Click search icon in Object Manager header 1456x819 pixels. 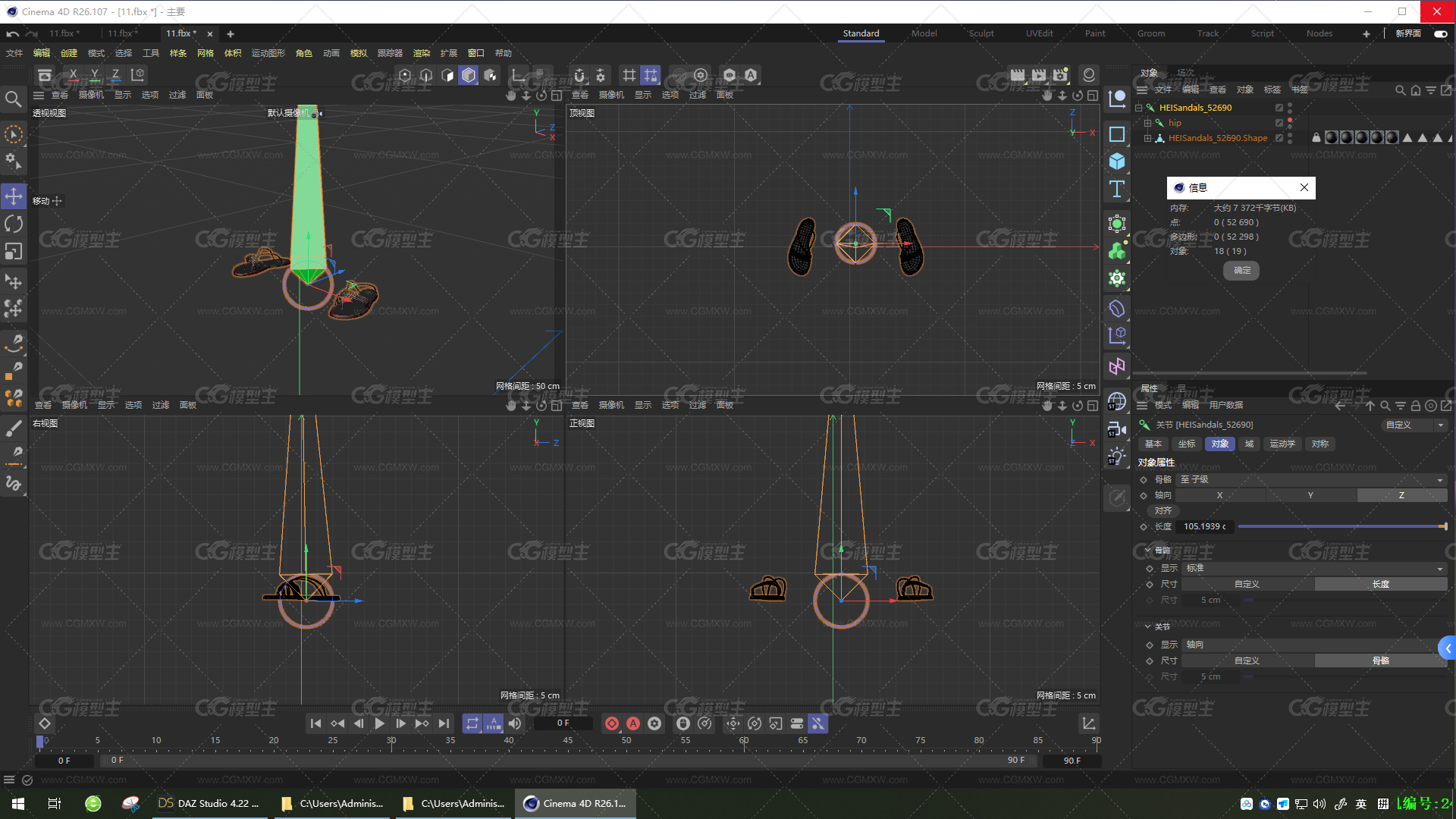pos(1400,90)
